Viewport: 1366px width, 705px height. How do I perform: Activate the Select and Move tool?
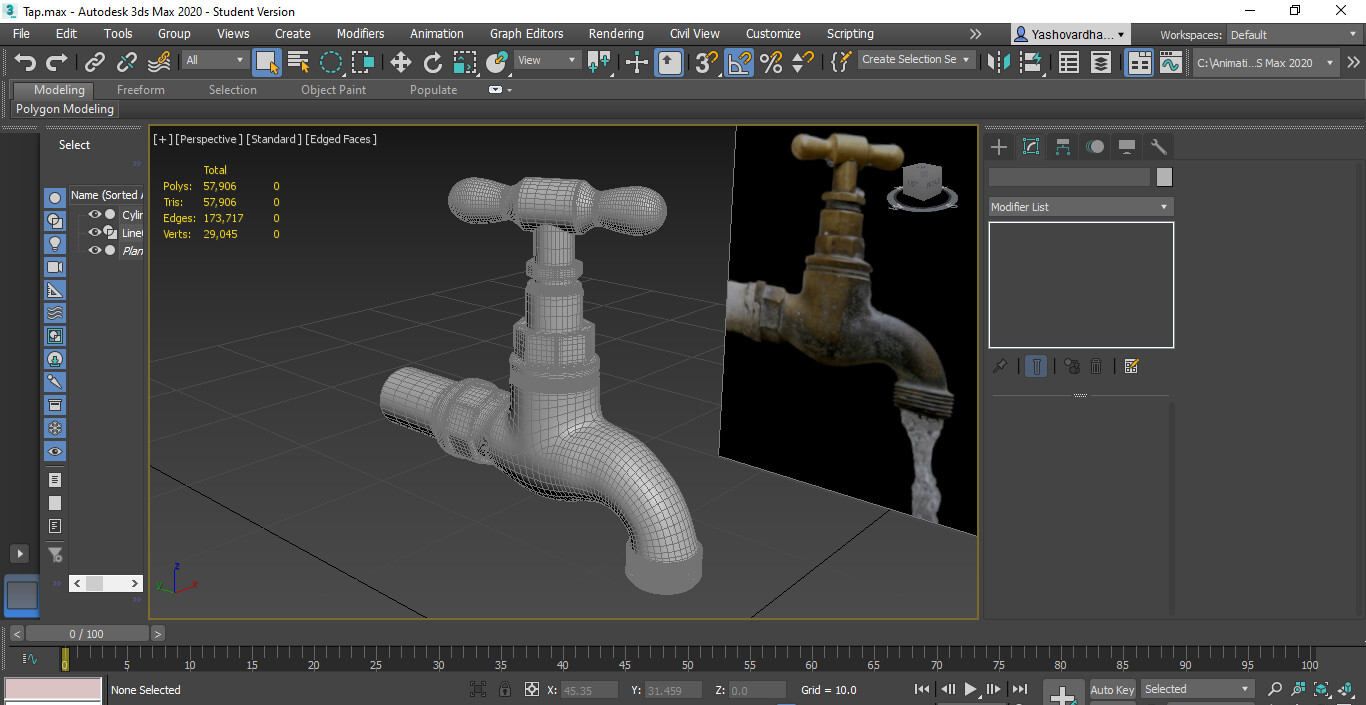(400, 62)
